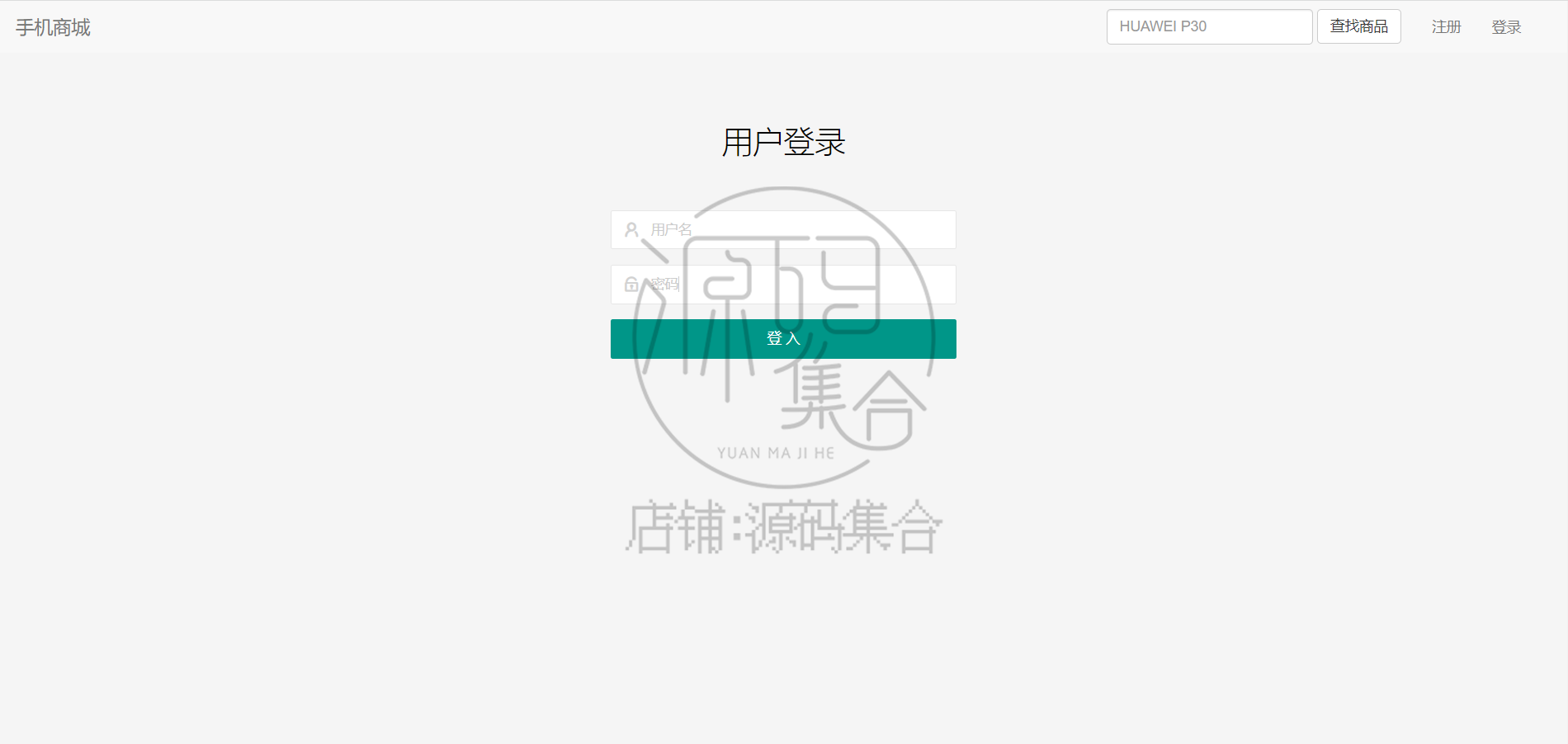Click the user icon in username field
Image resolution: width=1568 pixels, height=744 pixels.
pos(631,230)
